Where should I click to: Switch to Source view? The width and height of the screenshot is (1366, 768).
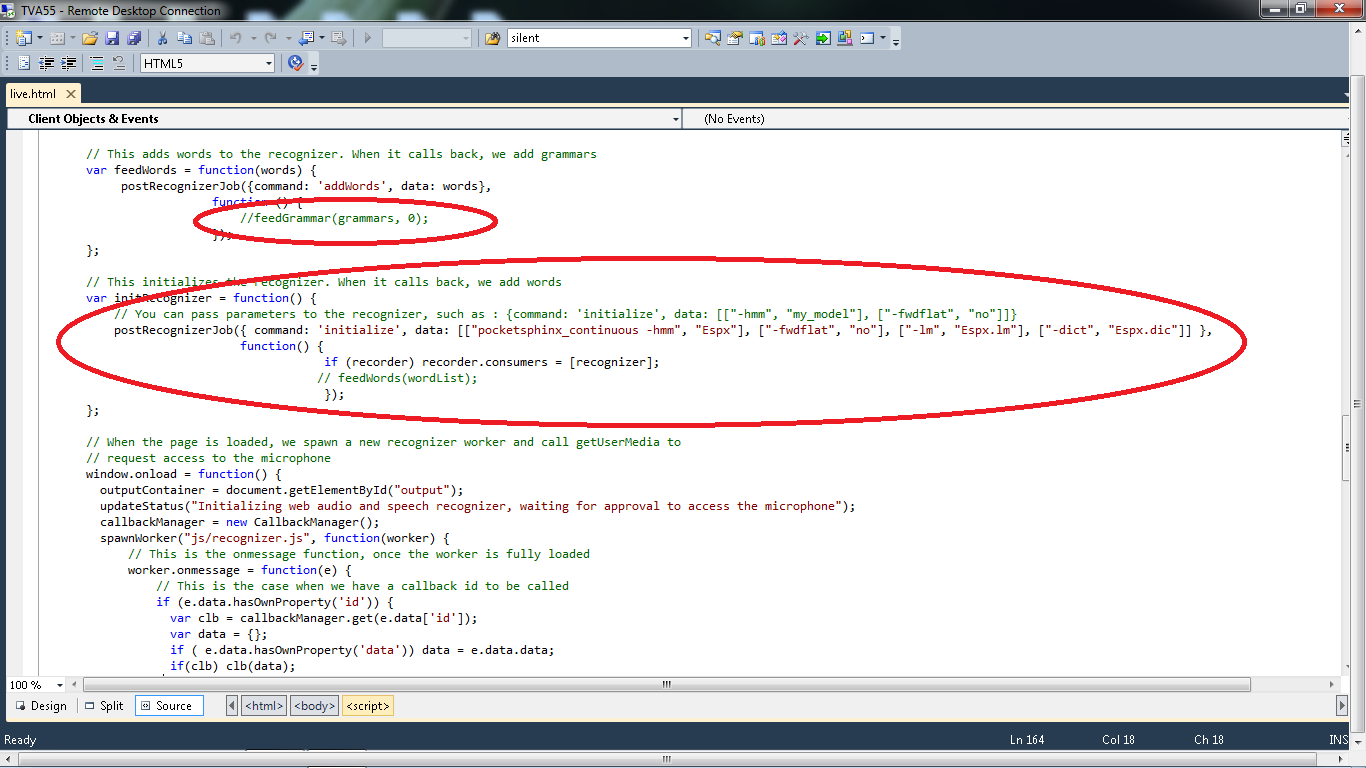coord(167,706)
